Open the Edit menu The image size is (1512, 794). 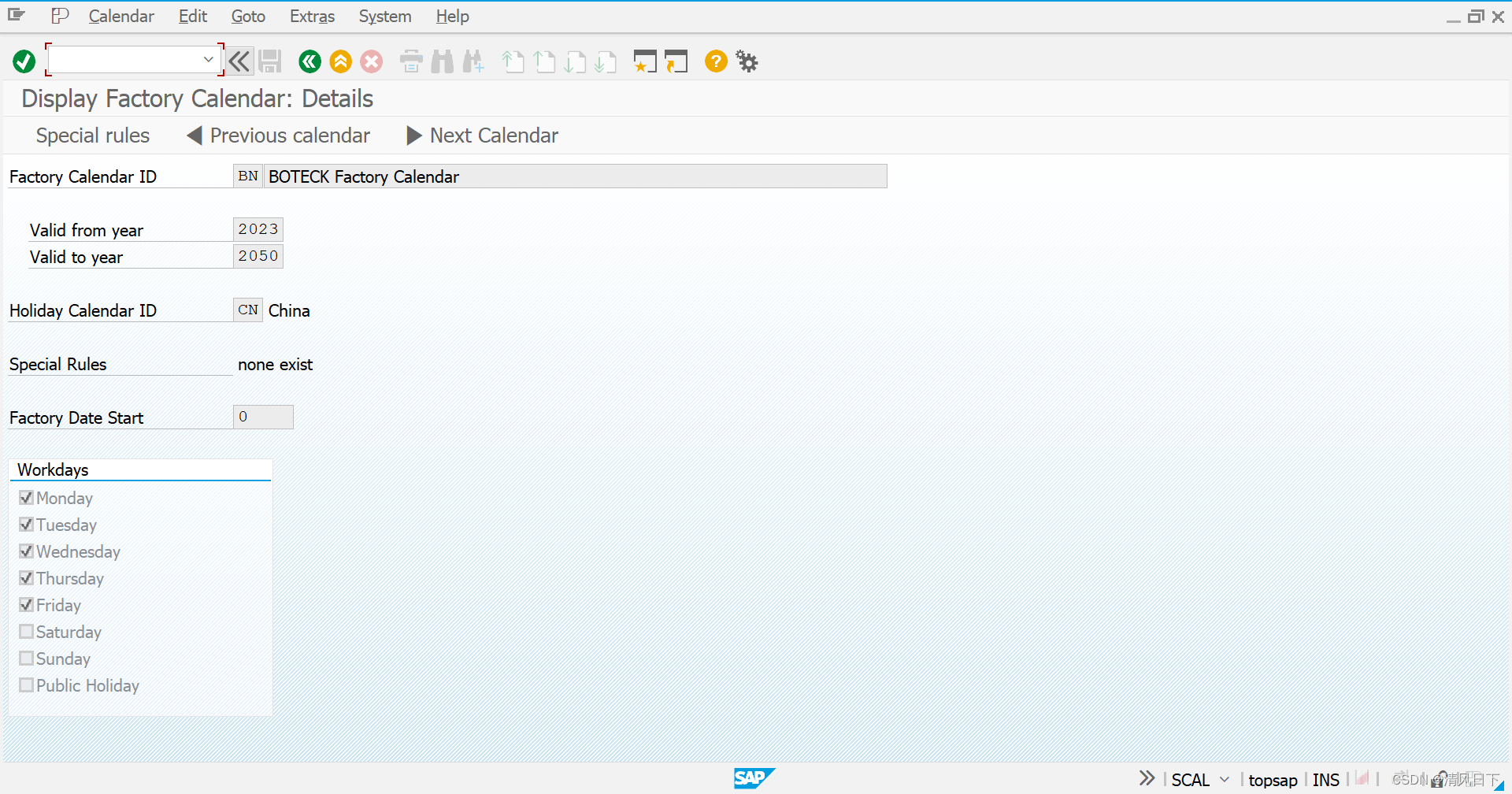point(193,16)
